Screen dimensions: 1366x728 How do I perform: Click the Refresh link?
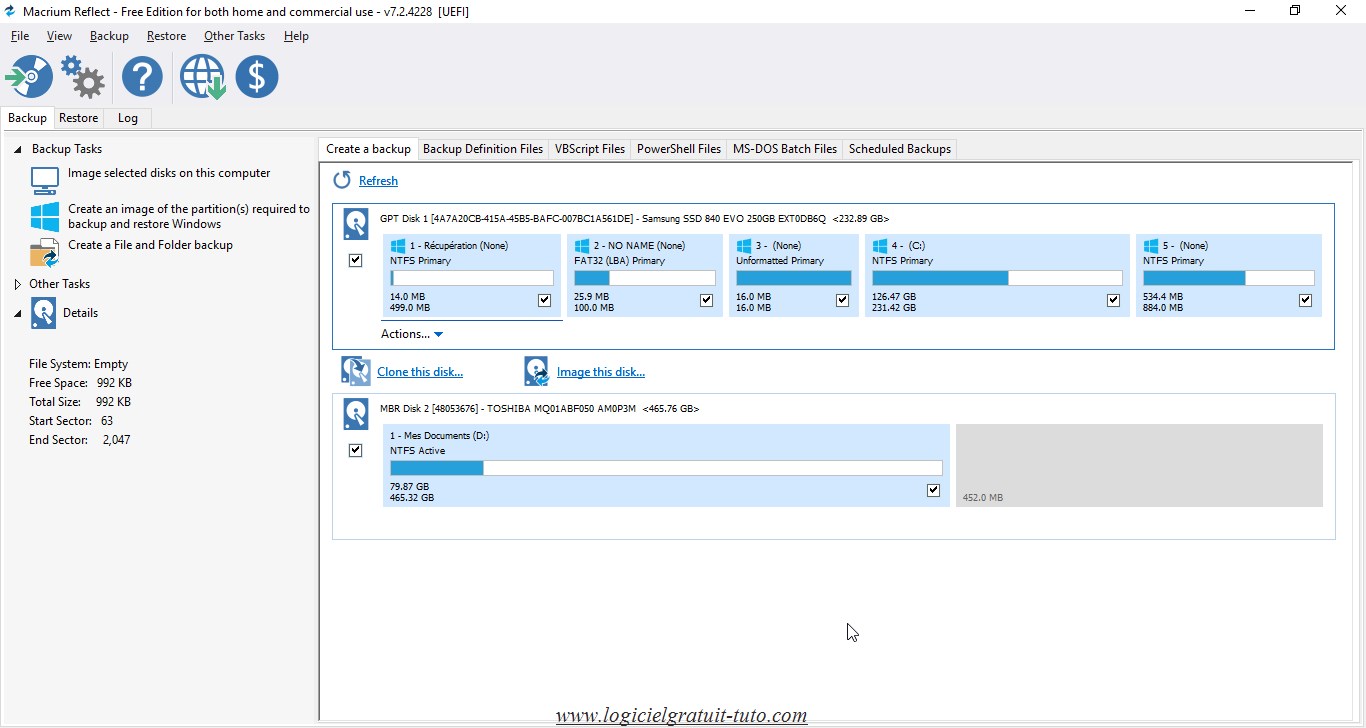pos(378,181)
